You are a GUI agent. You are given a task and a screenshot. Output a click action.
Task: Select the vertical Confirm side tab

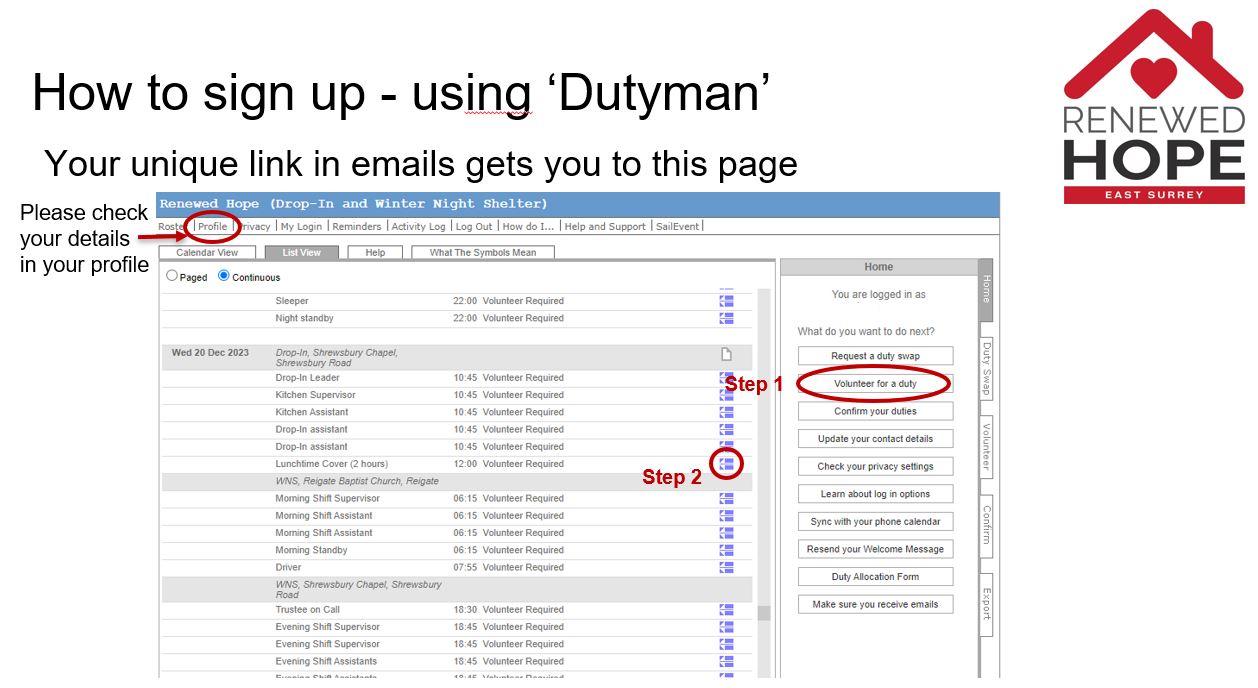pyautogui.click(x=986, y=525)
